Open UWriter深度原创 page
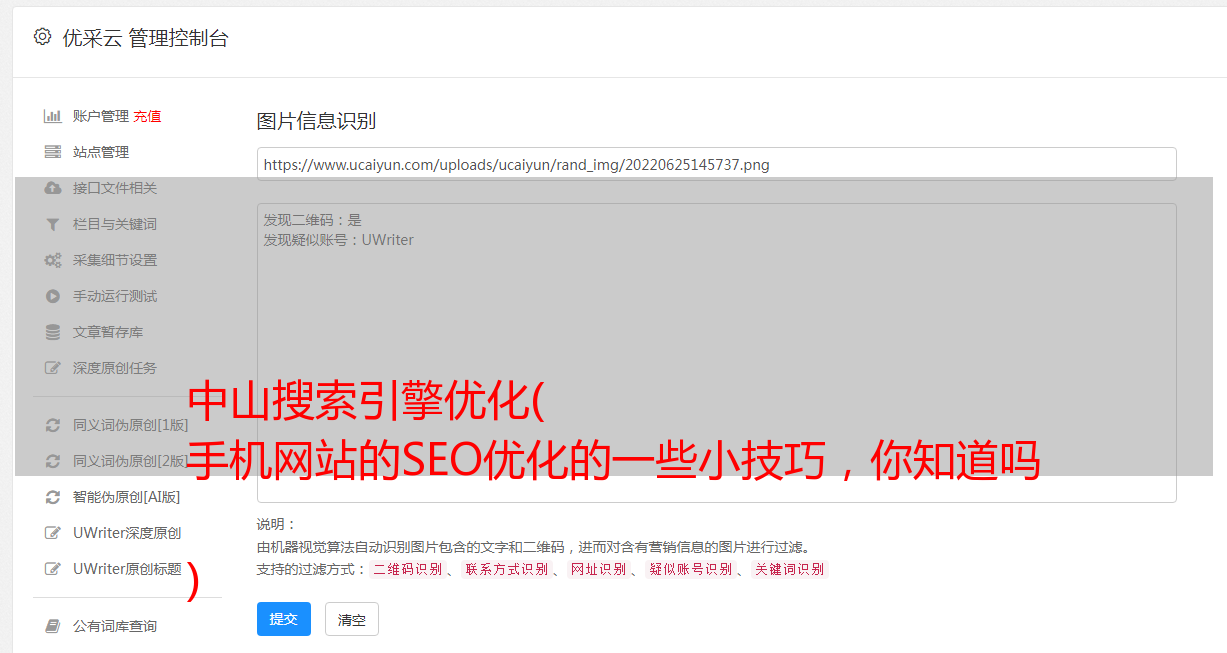The height and width of the screenshot is (653, 1227). [127, 533]
